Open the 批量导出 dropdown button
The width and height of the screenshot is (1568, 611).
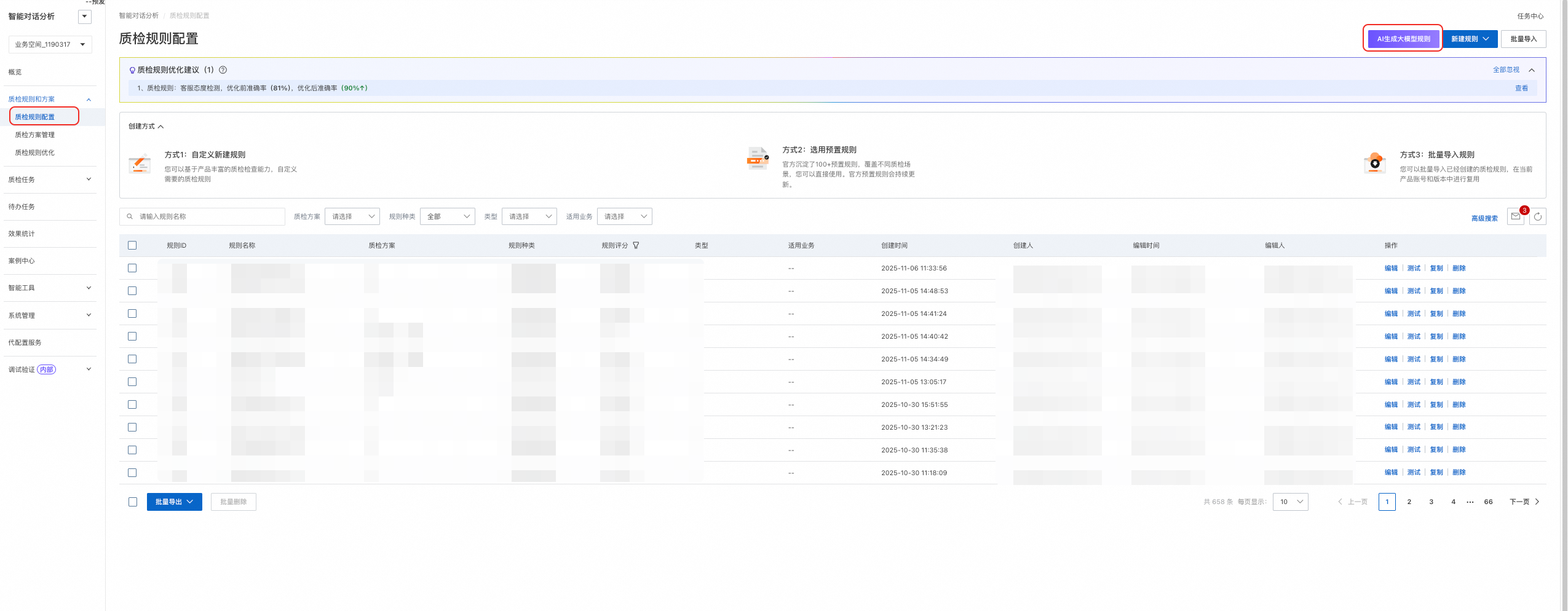click(175, 502)
